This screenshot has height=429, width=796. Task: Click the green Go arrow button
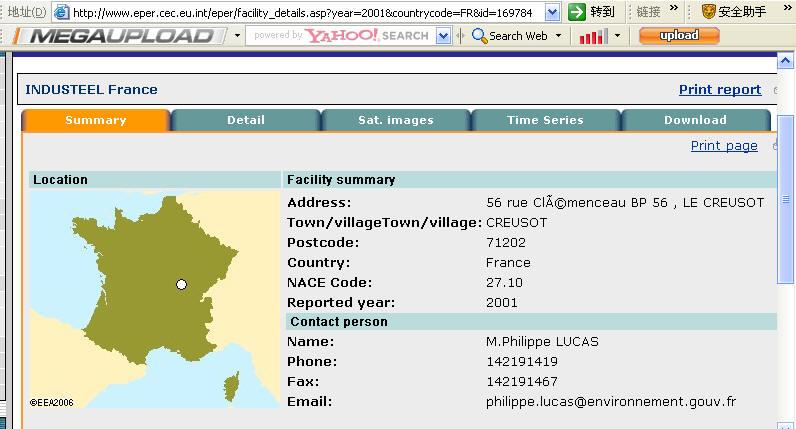click(x=577, y=12)
